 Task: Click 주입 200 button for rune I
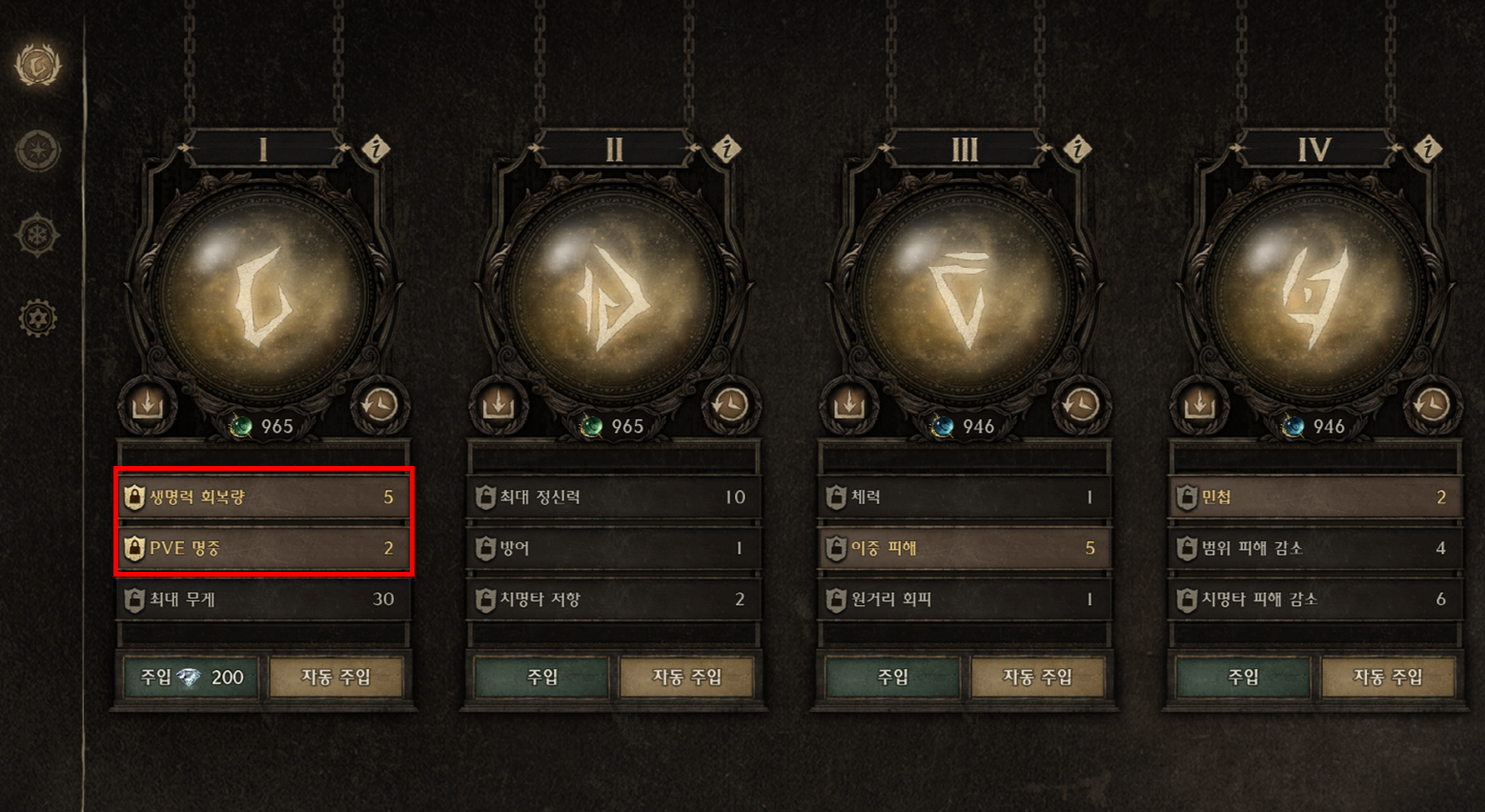click(x=192, y=677)
